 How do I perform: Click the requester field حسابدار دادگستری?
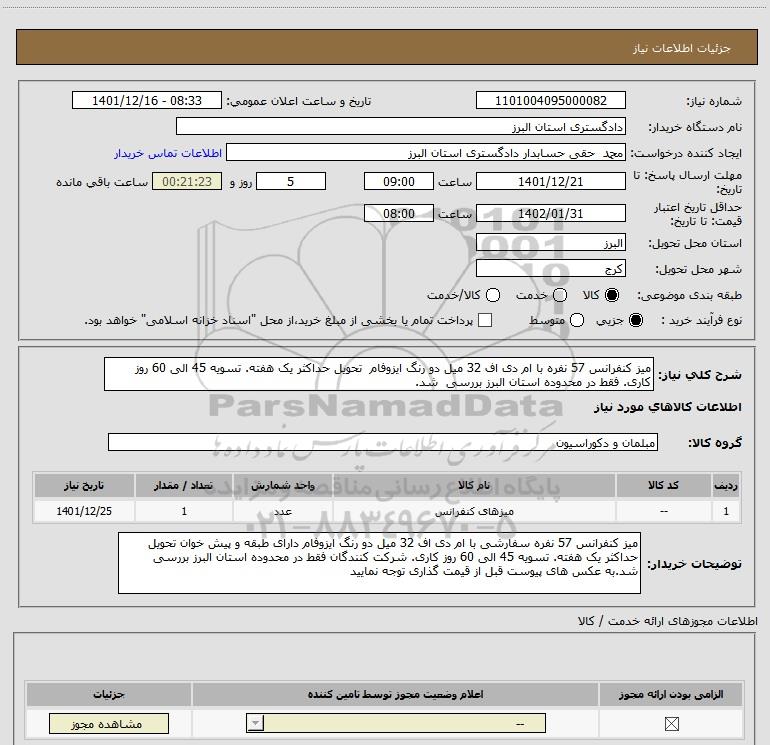coord(425,152)
